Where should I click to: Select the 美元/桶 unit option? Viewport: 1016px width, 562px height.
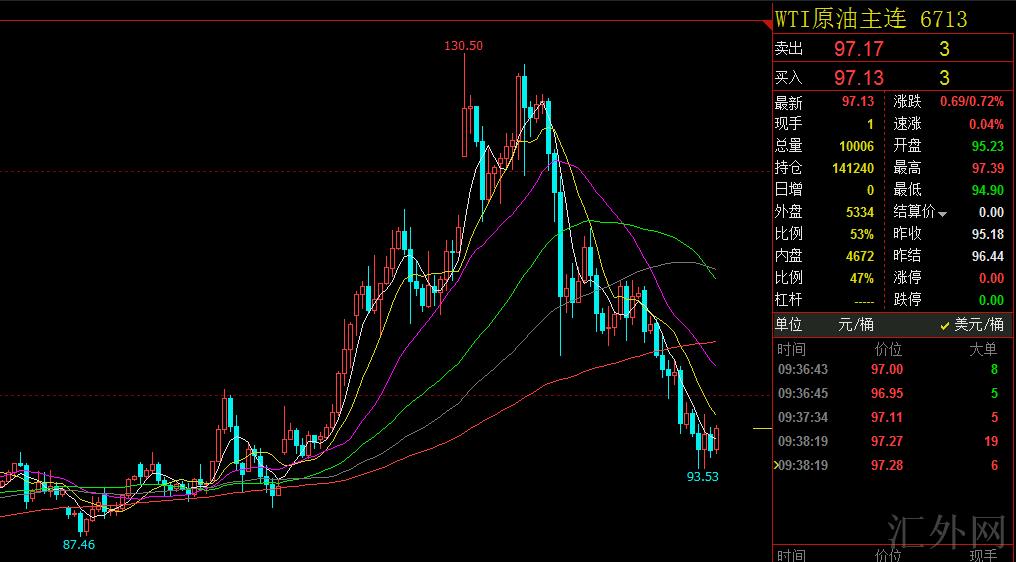point(979,325)
